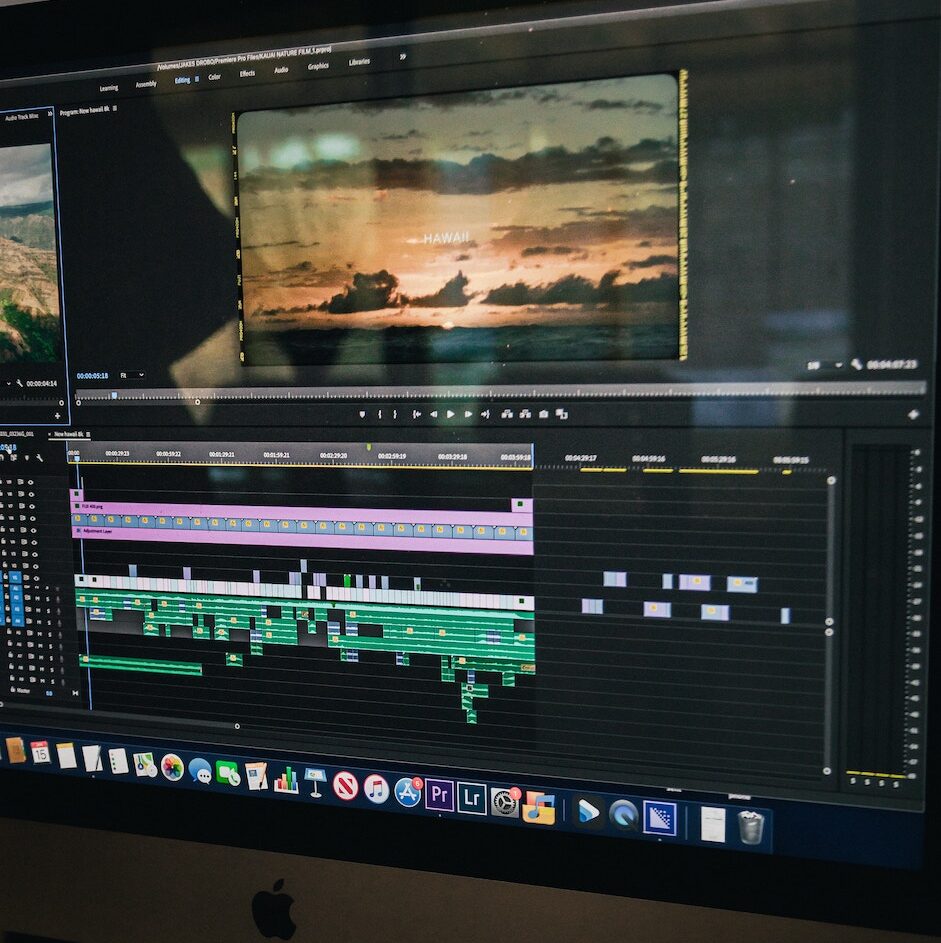This screenshot has width=941, height=943.
Task: Click the timecode field showing 00:00:05:18
Action: (x=91, y=375)
